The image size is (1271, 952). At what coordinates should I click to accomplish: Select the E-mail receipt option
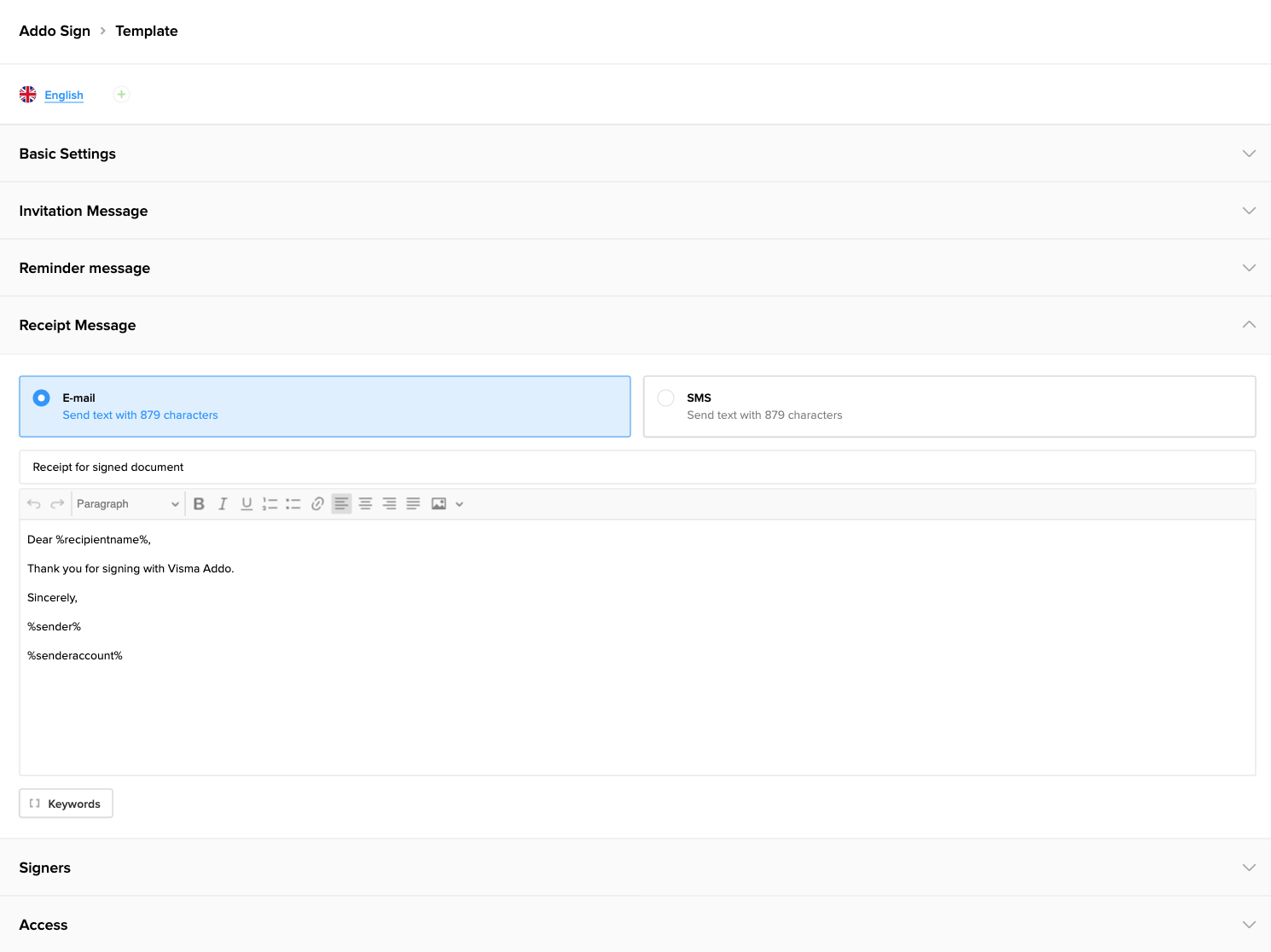(41, 398)
